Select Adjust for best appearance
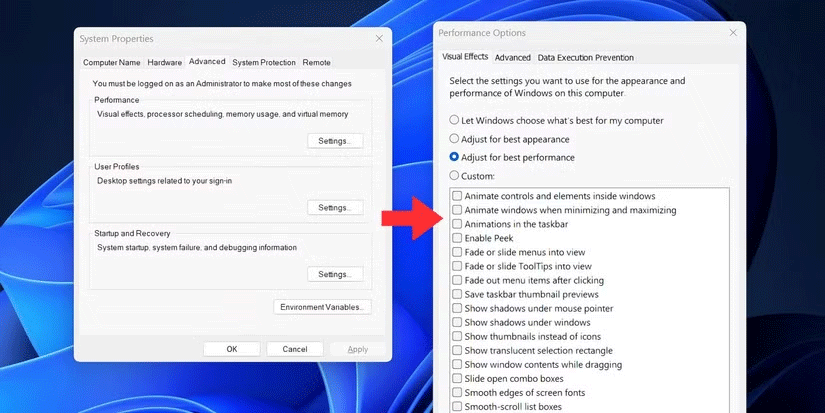 coord(509,139)
